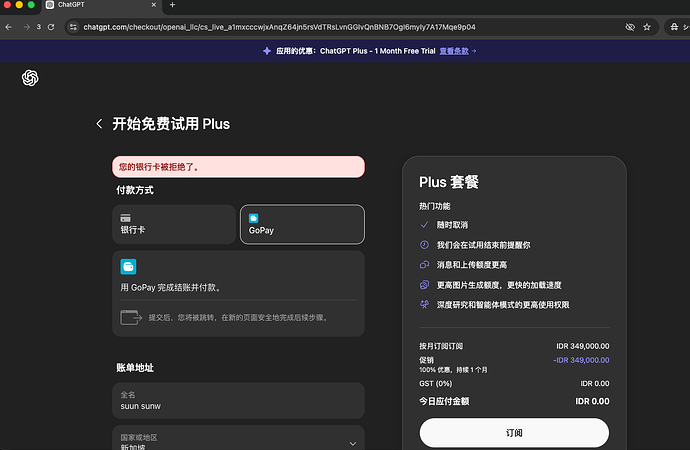Click the discount amount -IDR 349,000.00
The height and width of the screenshot is (450, 690).
[x=581, y=360]
